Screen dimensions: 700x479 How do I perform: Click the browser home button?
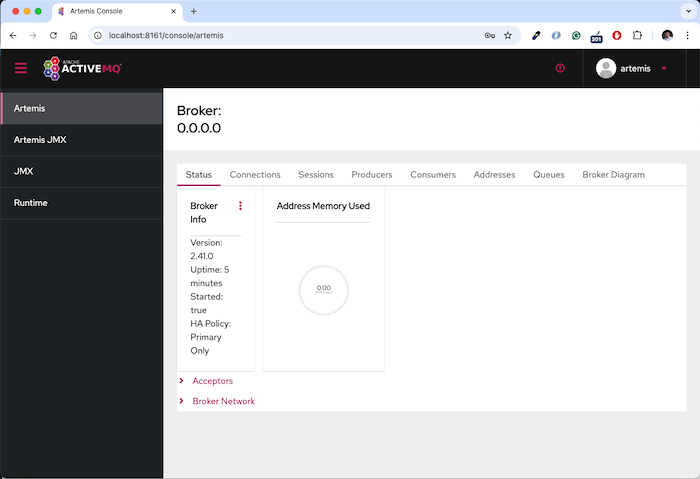pyautogui.click(x=74, y=35)
